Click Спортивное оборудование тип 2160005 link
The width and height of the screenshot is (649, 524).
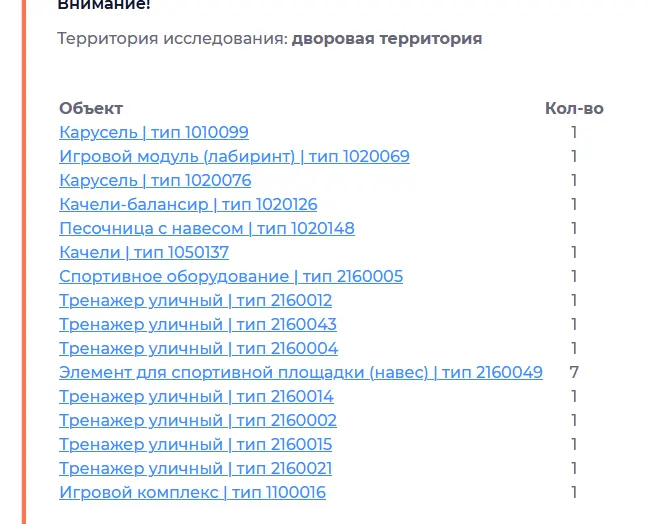pyautogui.click(x=231, y=276)
